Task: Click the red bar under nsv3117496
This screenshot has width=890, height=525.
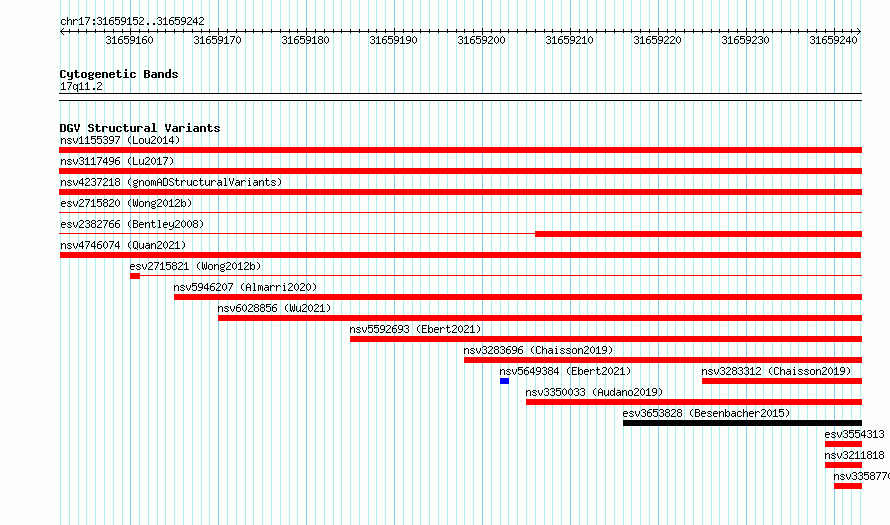Action: tap(460, 171)
